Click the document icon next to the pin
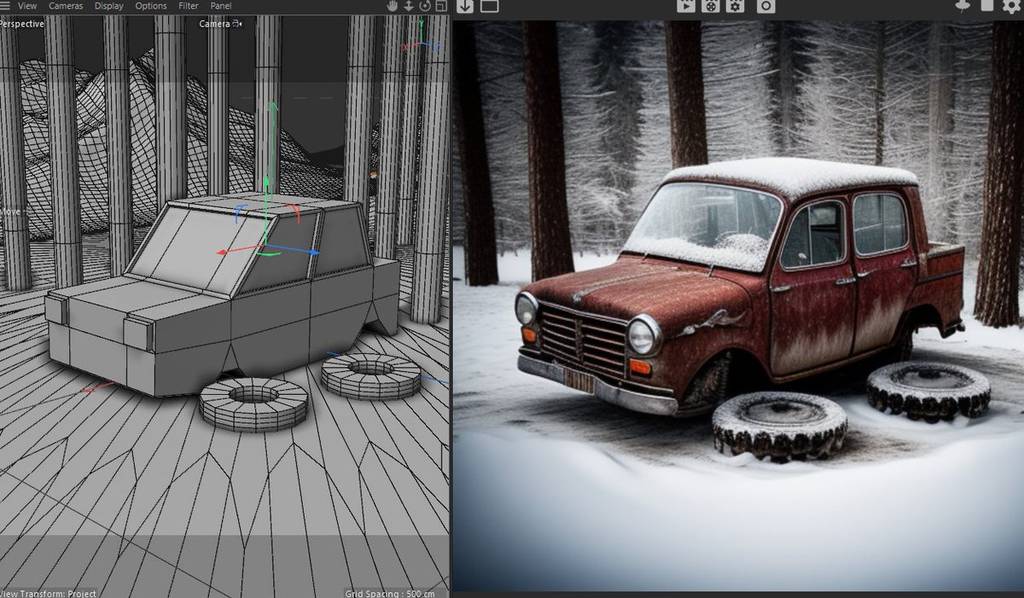This screenshot has width=1024, height=598. pos(987,5)
